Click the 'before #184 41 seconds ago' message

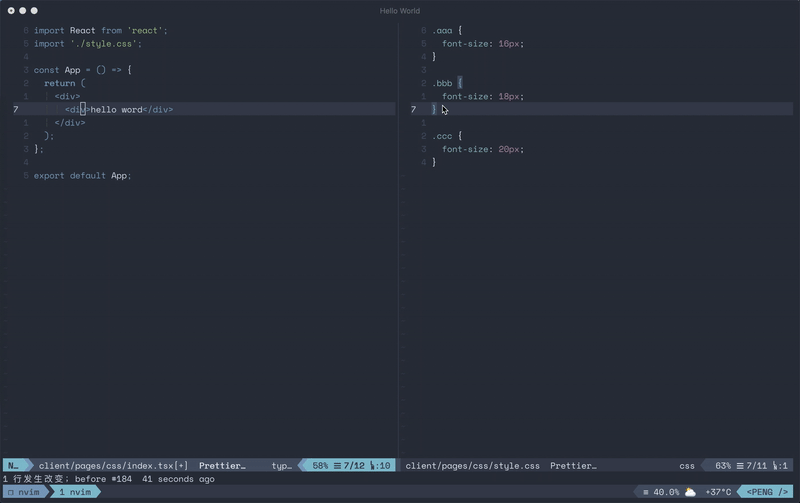(144, 479)
